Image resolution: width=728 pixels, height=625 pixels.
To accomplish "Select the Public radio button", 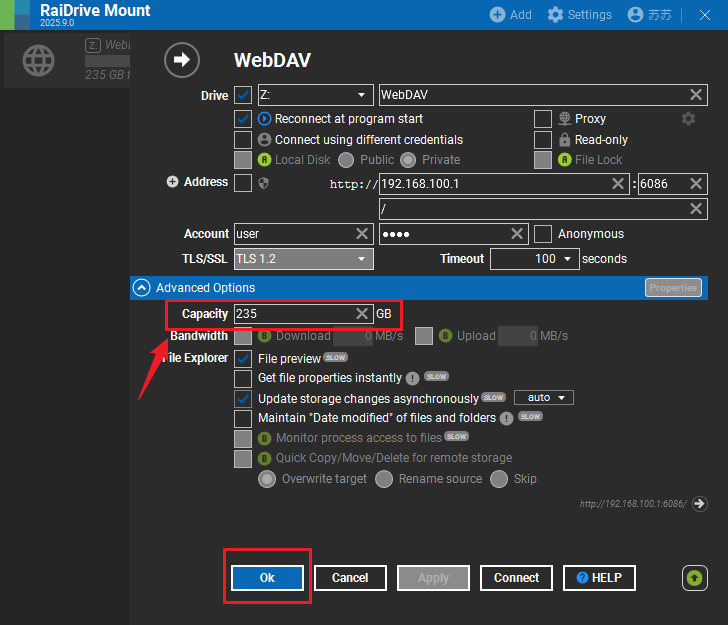I will 346,160.
